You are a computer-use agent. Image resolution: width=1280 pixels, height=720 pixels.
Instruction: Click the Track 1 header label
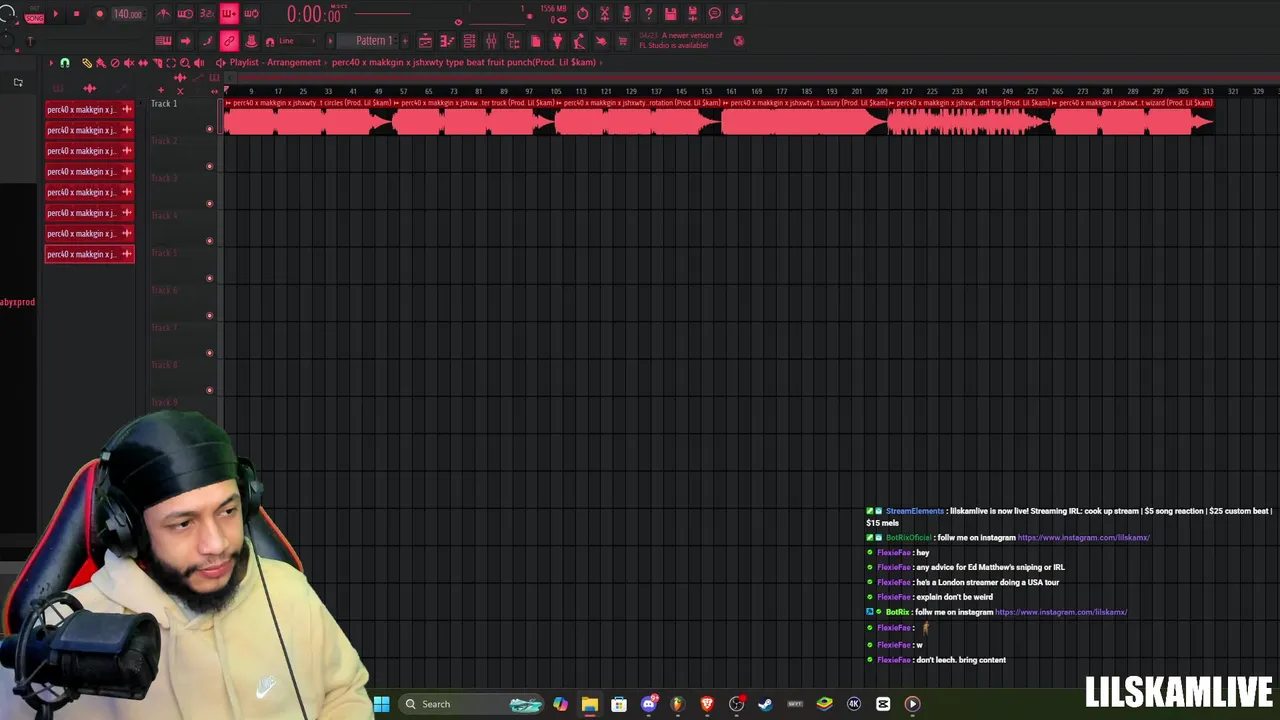(x=164, y=104)
